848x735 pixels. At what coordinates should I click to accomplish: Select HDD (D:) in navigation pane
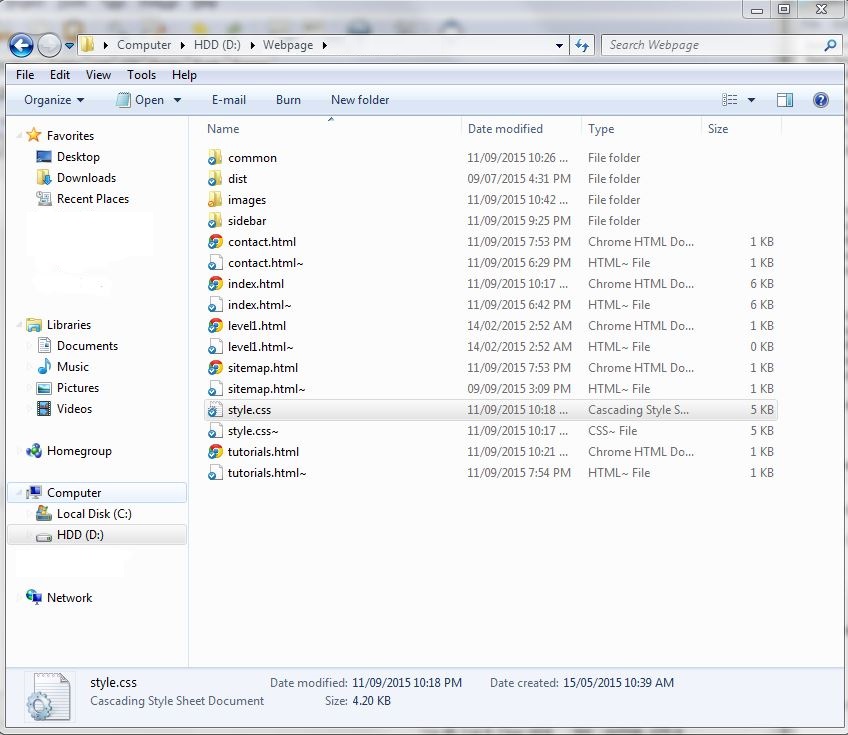(x=97, y=535)
